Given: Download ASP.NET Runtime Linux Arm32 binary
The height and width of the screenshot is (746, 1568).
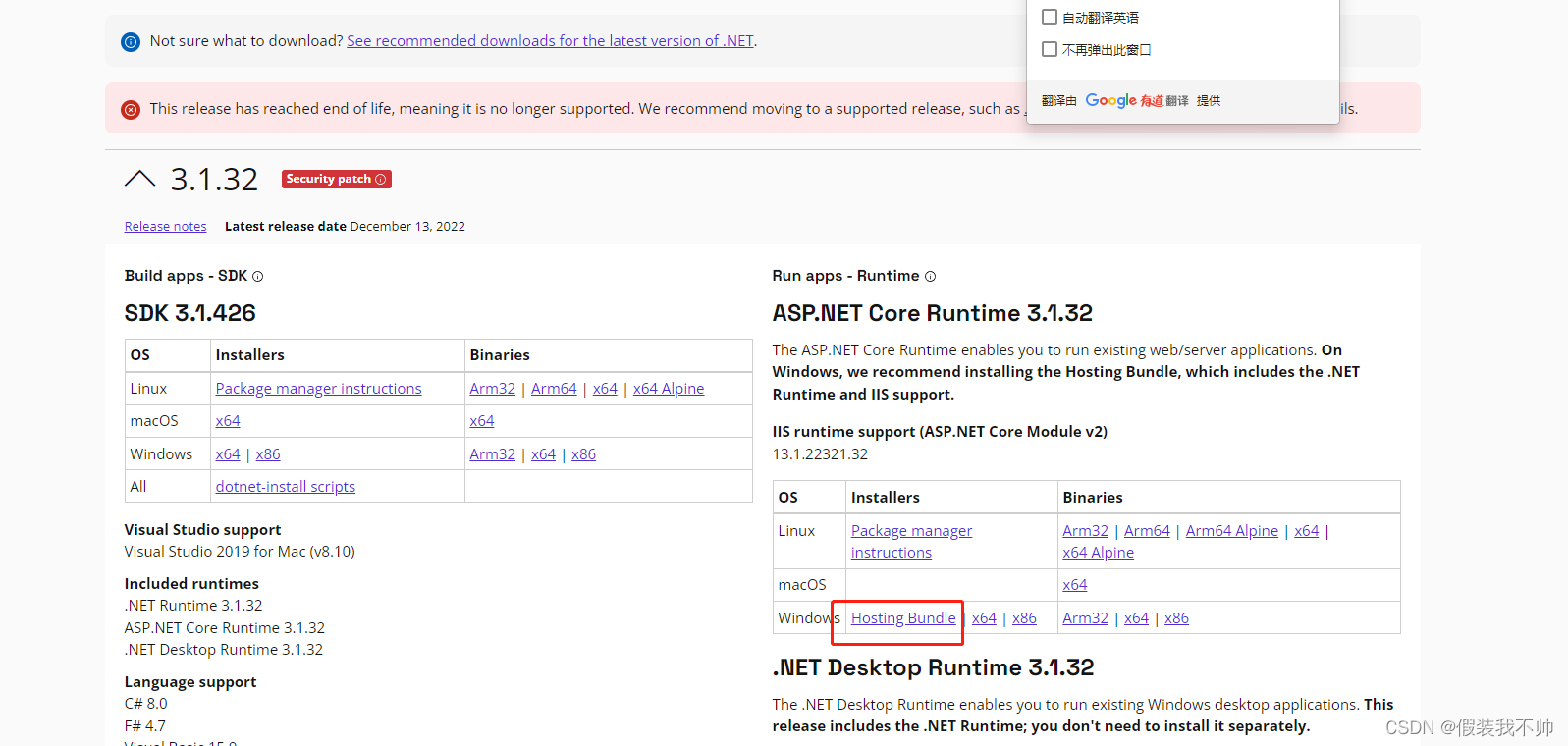Looking at the screenshot, I should (1085, 531).
